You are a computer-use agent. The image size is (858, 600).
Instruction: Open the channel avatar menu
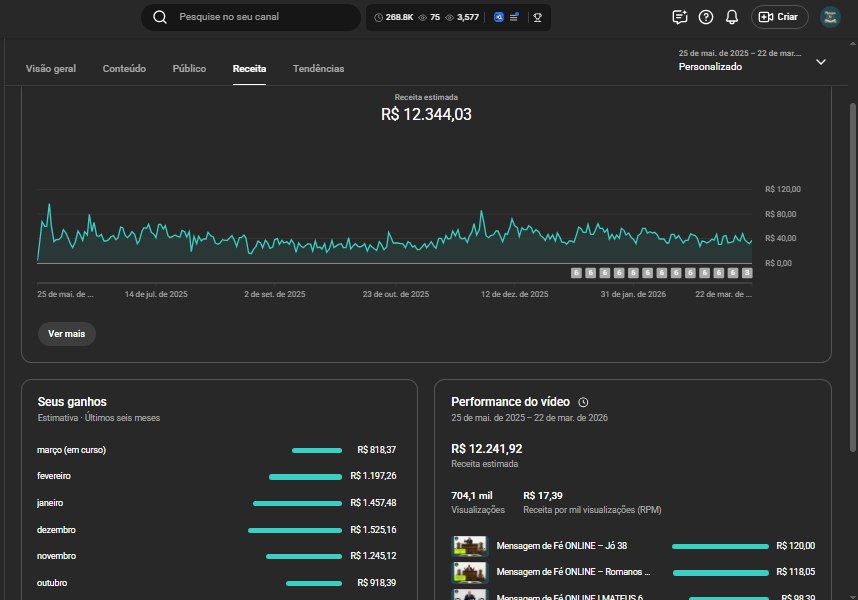[830, 17]
